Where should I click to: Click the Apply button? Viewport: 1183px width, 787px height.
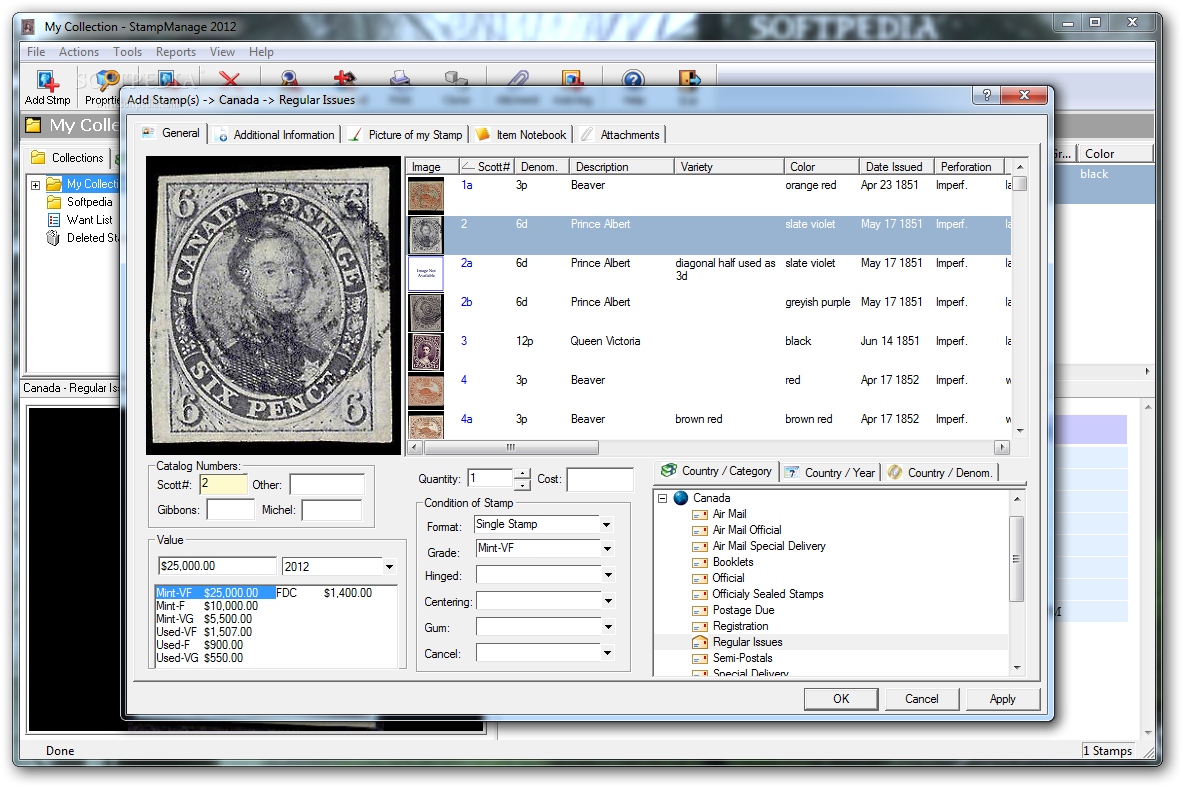1002,699
